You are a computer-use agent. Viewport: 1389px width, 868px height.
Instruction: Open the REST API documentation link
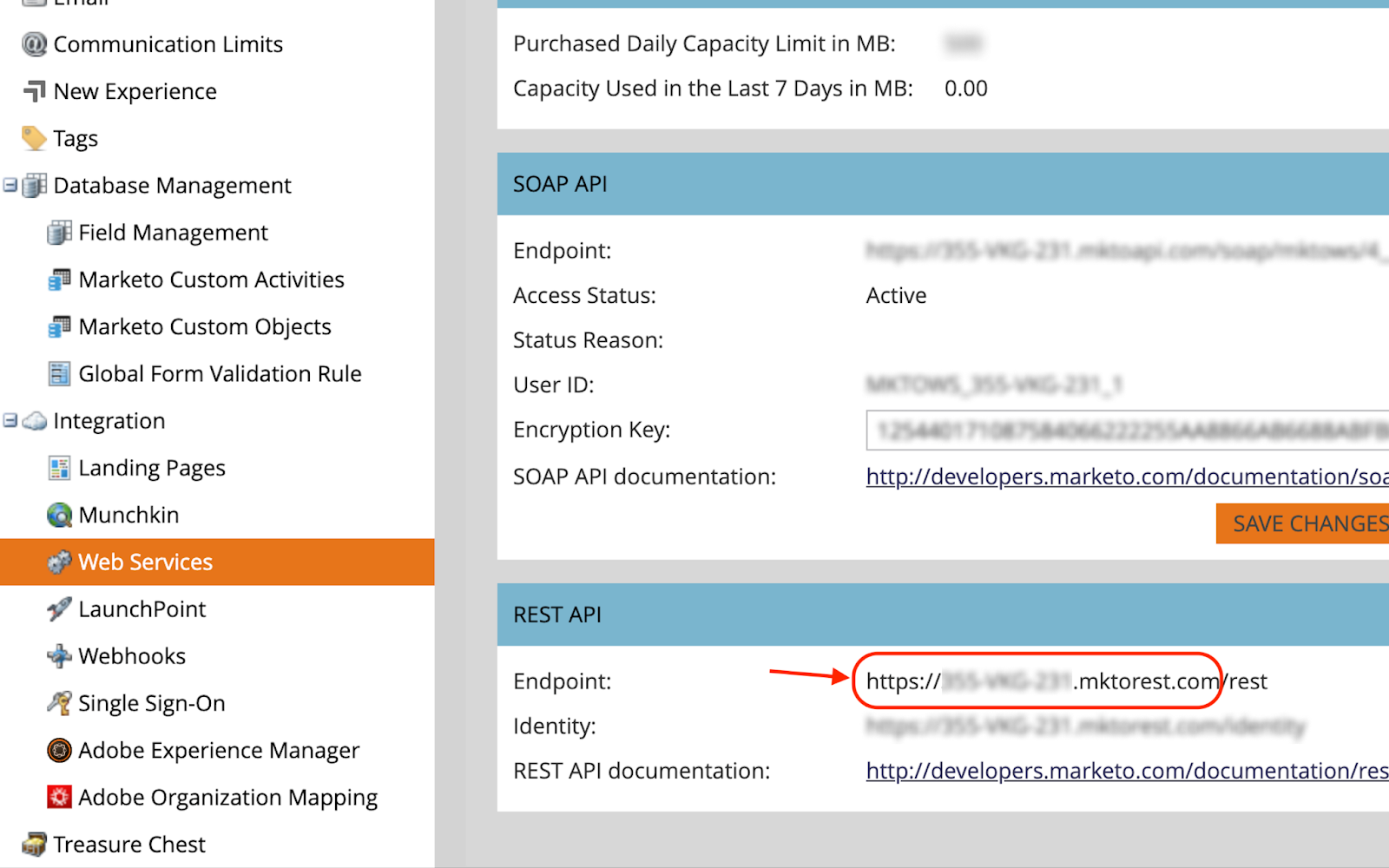pyautogui.click(x=1126, y=771)
